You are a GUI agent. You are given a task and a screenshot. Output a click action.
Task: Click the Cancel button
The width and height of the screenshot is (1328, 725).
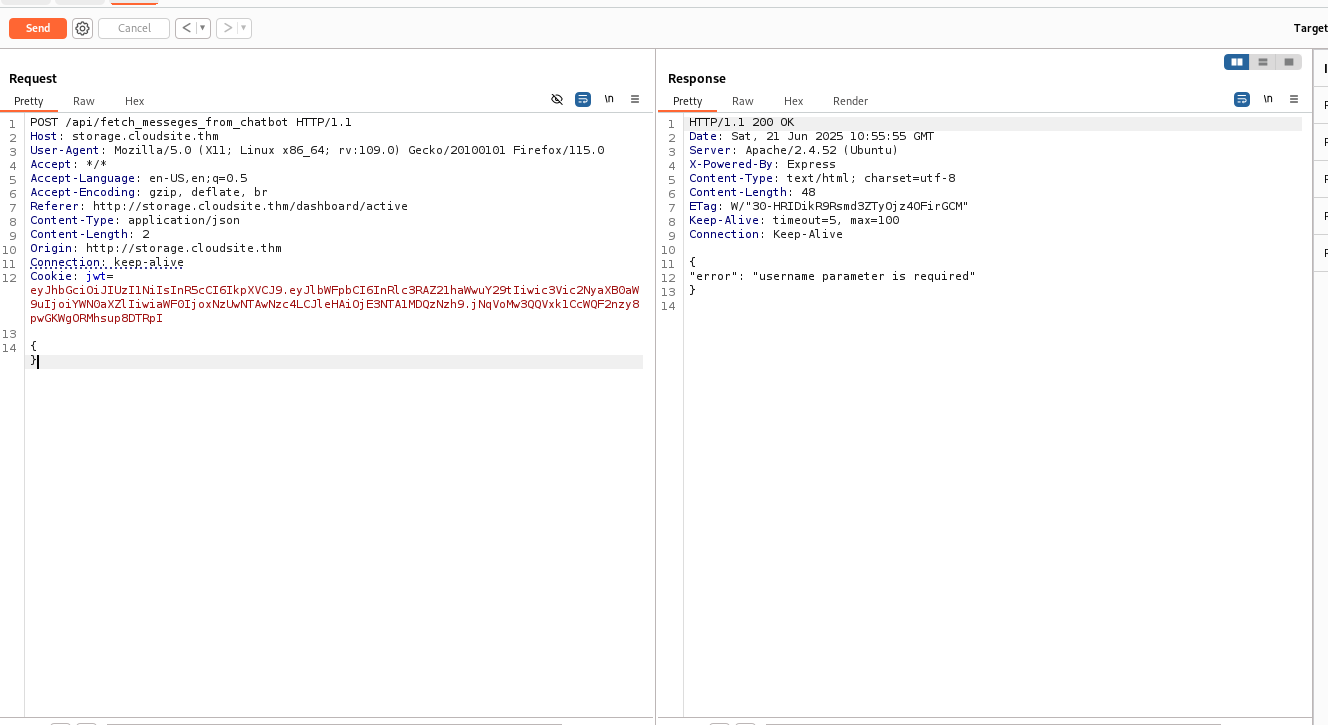134,28
